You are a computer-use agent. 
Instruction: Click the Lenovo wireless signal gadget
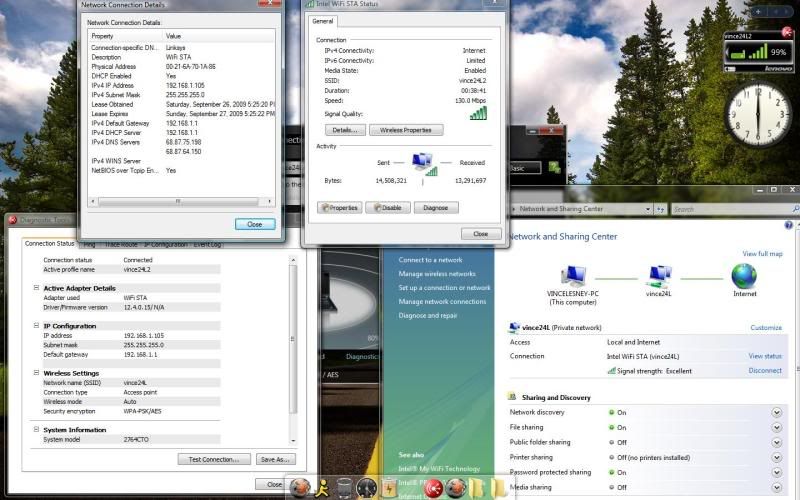pos(758,50)
